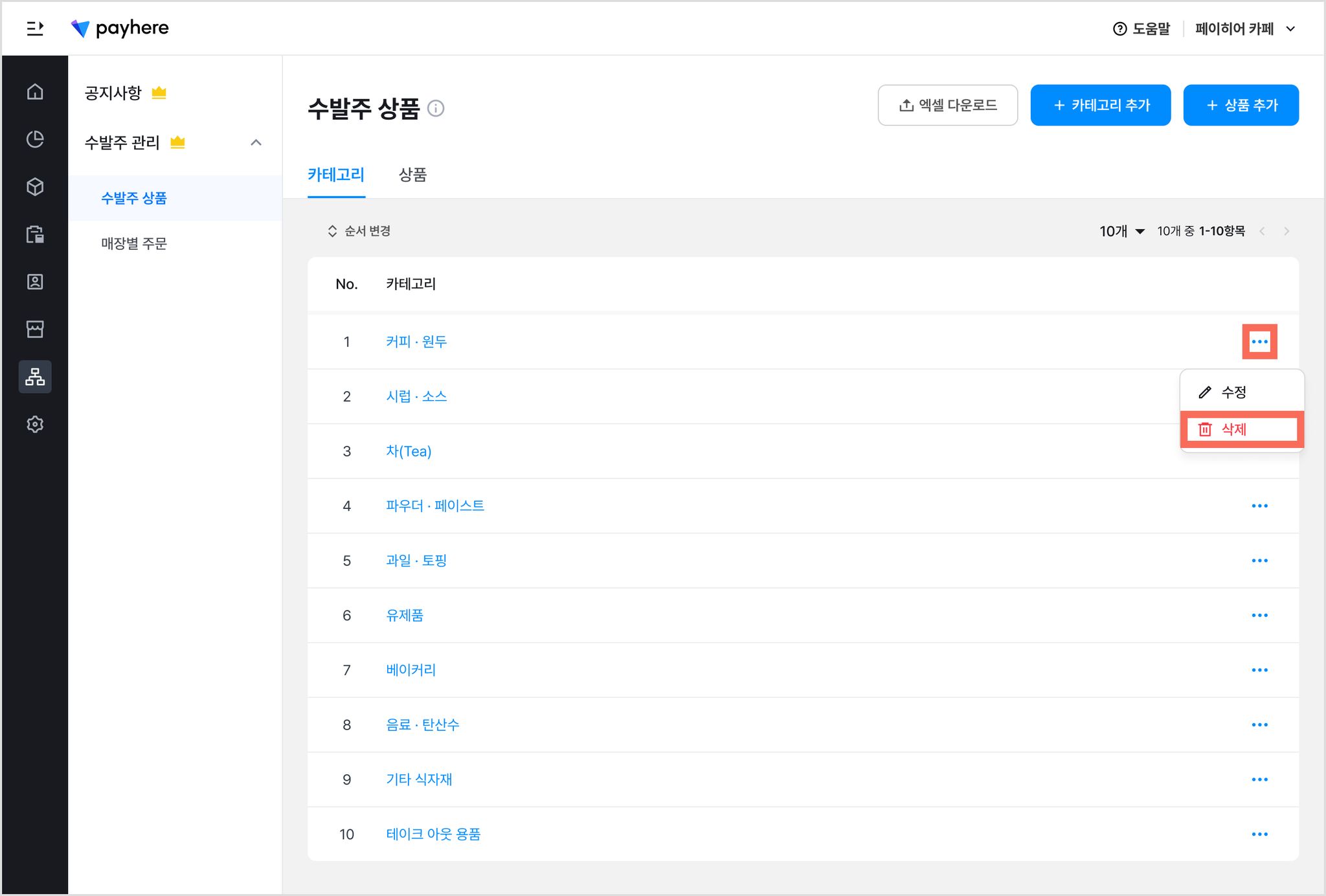The width and height of the screenshot is (1326, 896).
Task: Open the product box icon in sidebar
Action: coord(35,186)
